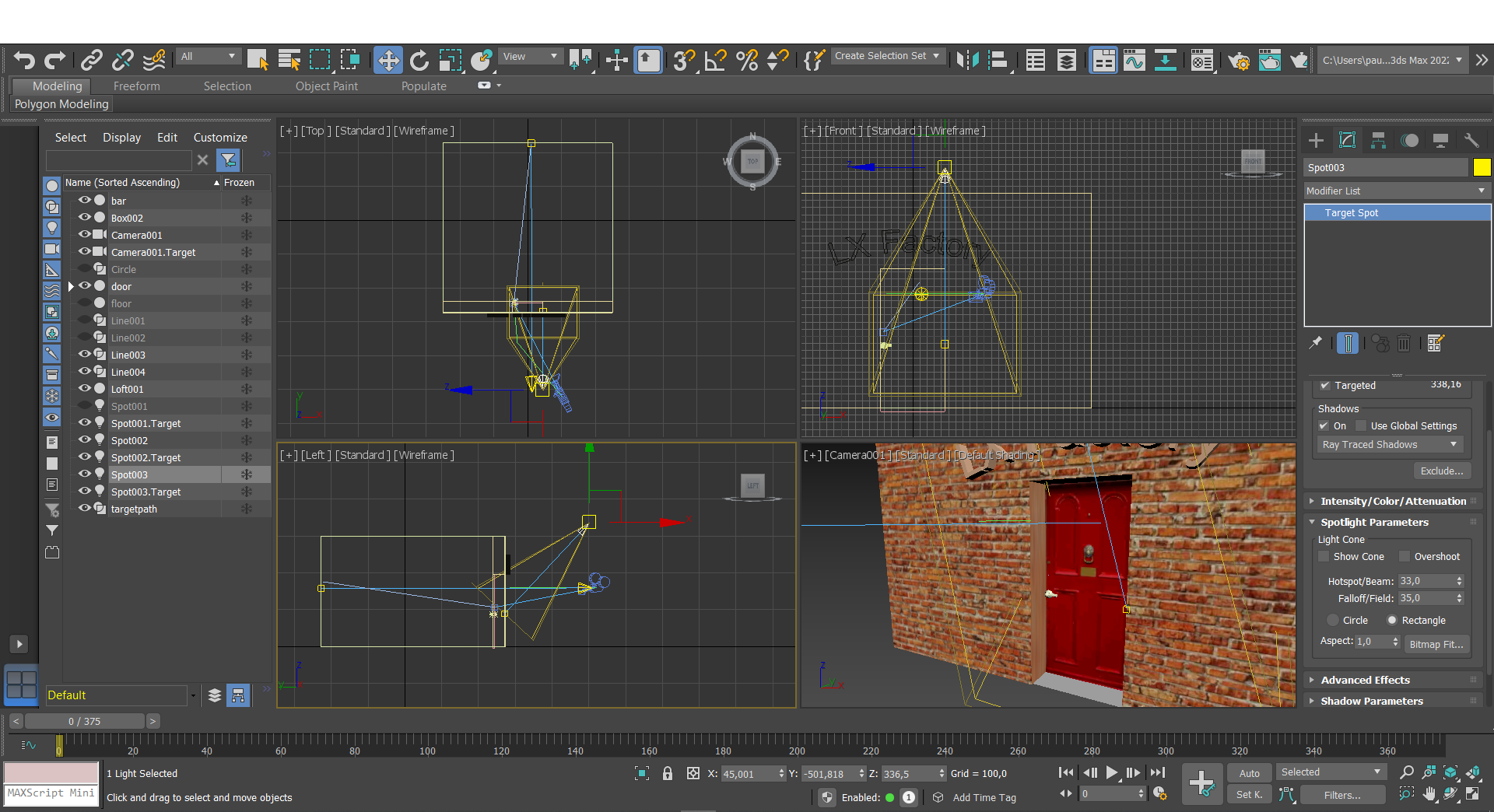Image resolution: width=1494 pixels, height=812 pixels.
Task: Open the Curve Editor icon
Action: pos(1134,60)
